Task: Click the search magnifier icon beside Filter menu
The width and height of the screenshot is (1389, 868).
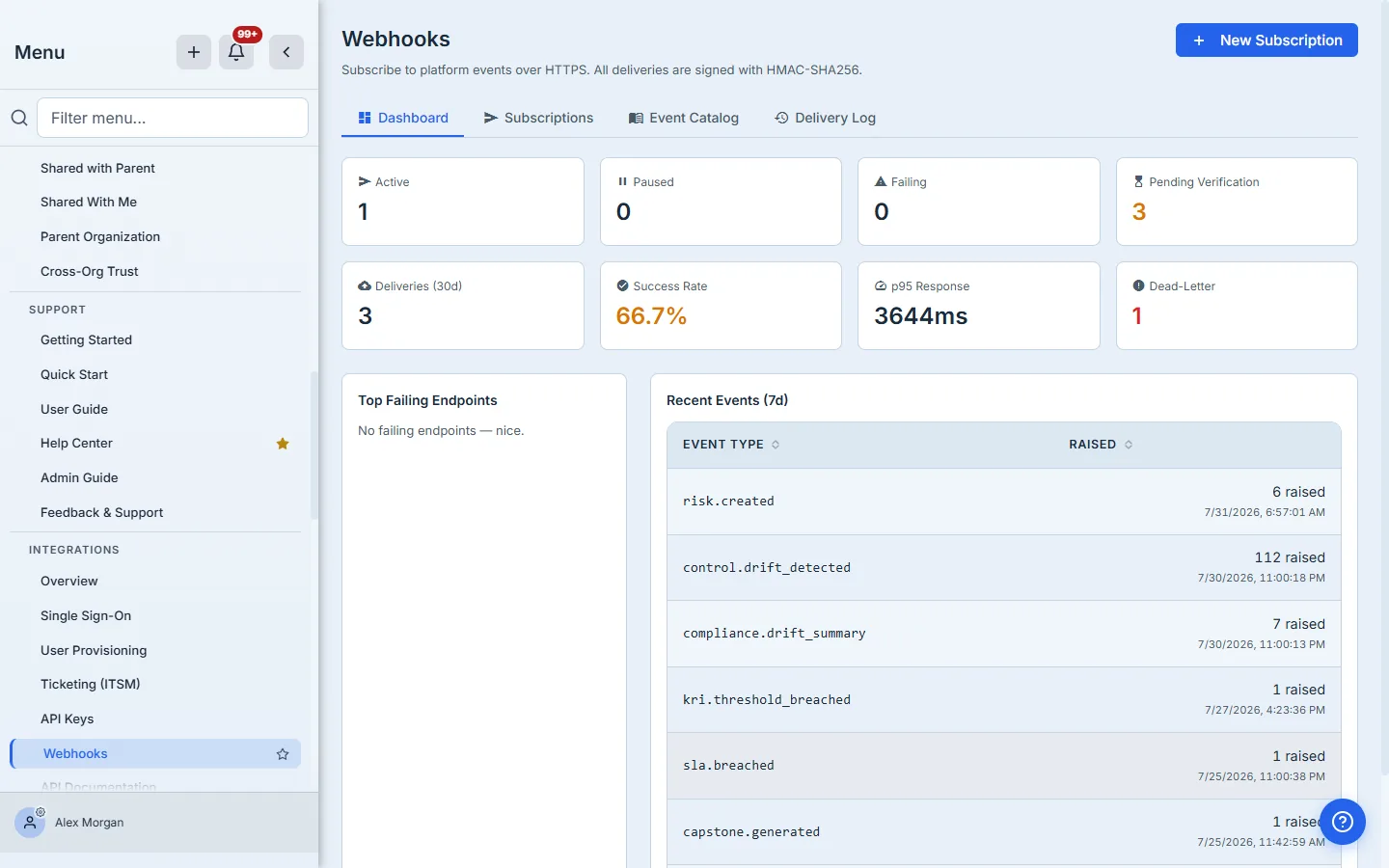Action: [19, 118]
